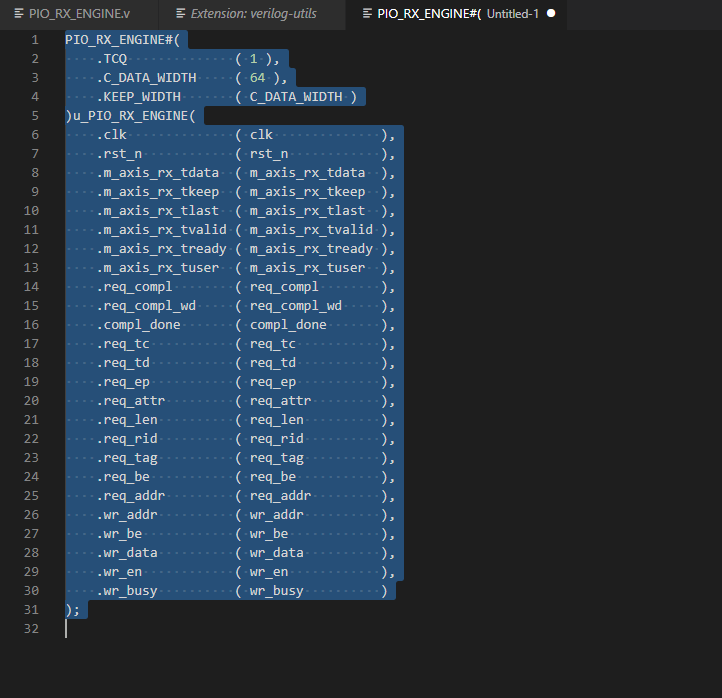Click the .req_td port name
This screenshot has width=722, height=698.
[x=123, y=363]
